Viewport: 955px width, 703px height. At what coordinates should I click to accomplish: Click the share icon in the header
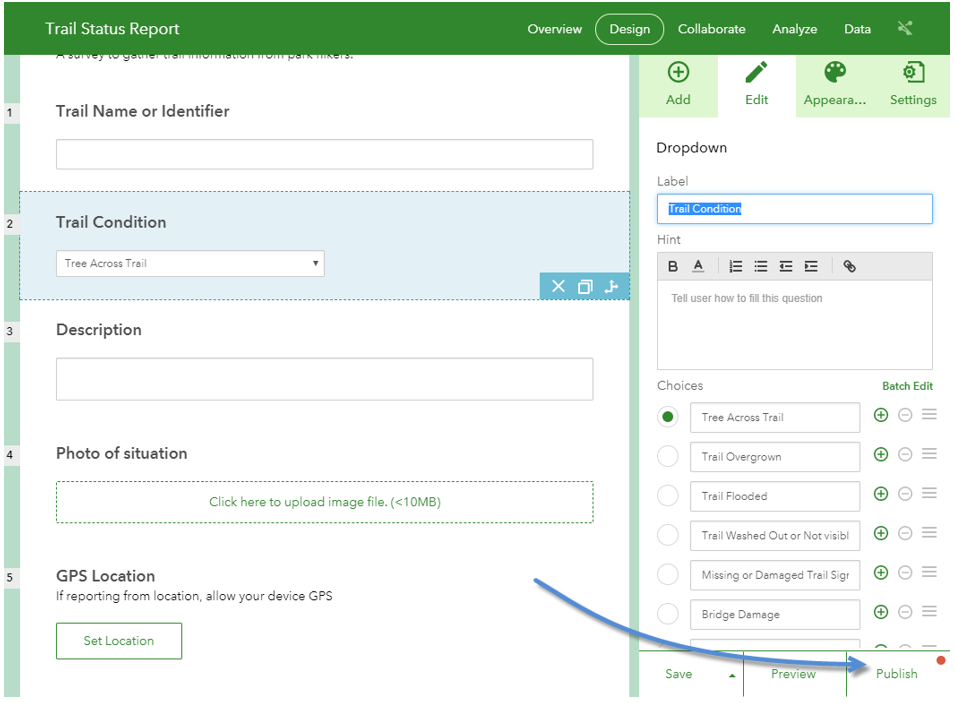905,28
